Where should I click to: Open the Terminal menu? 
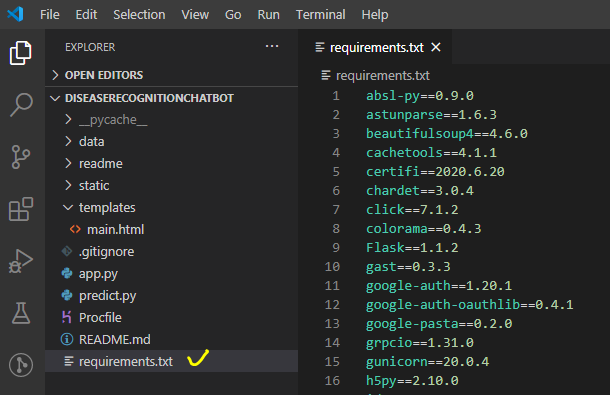[321, 15]
